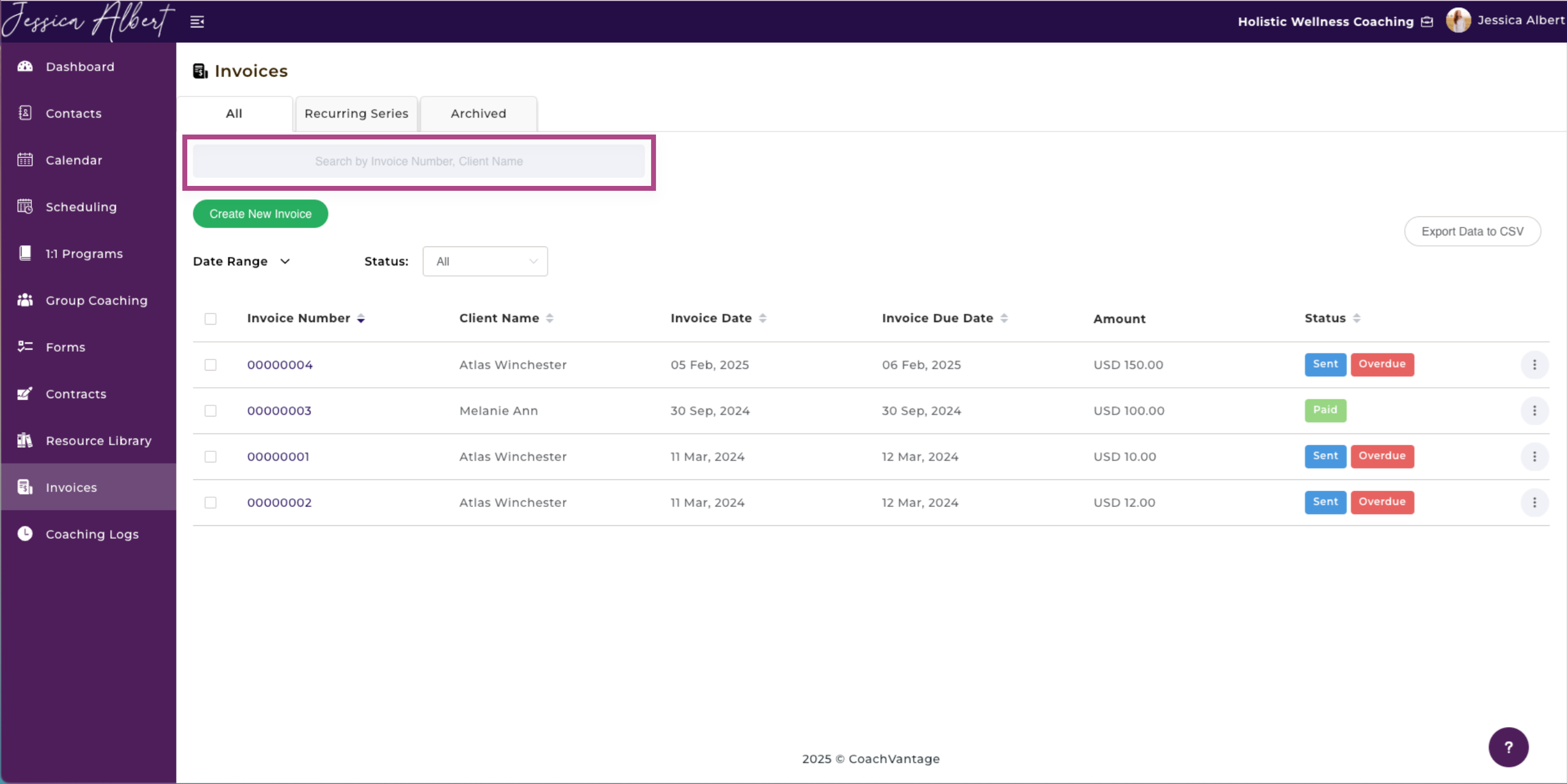Screen dimensions: 1567x784
Task: Click the Coaching Logs clock icon
Action: (25, 534)
